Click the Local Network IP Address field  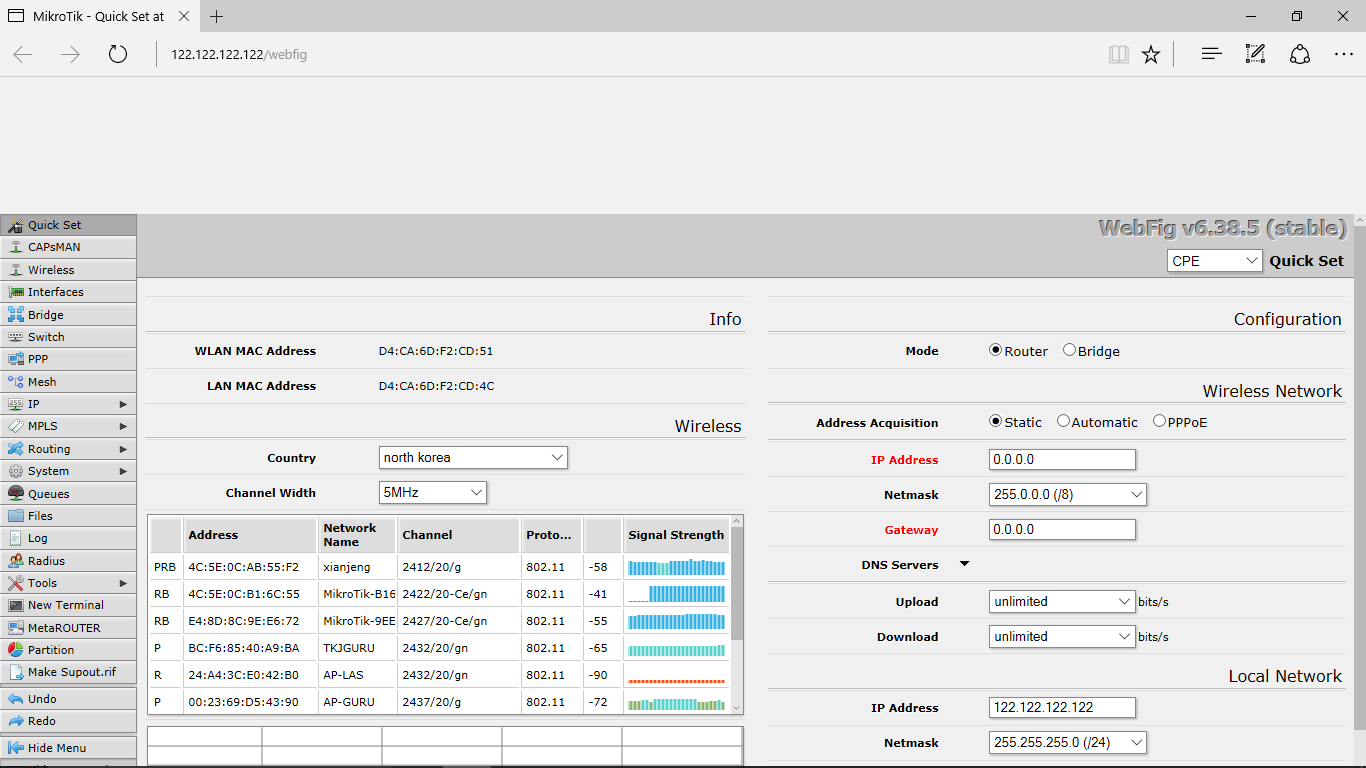(1062, 707)
